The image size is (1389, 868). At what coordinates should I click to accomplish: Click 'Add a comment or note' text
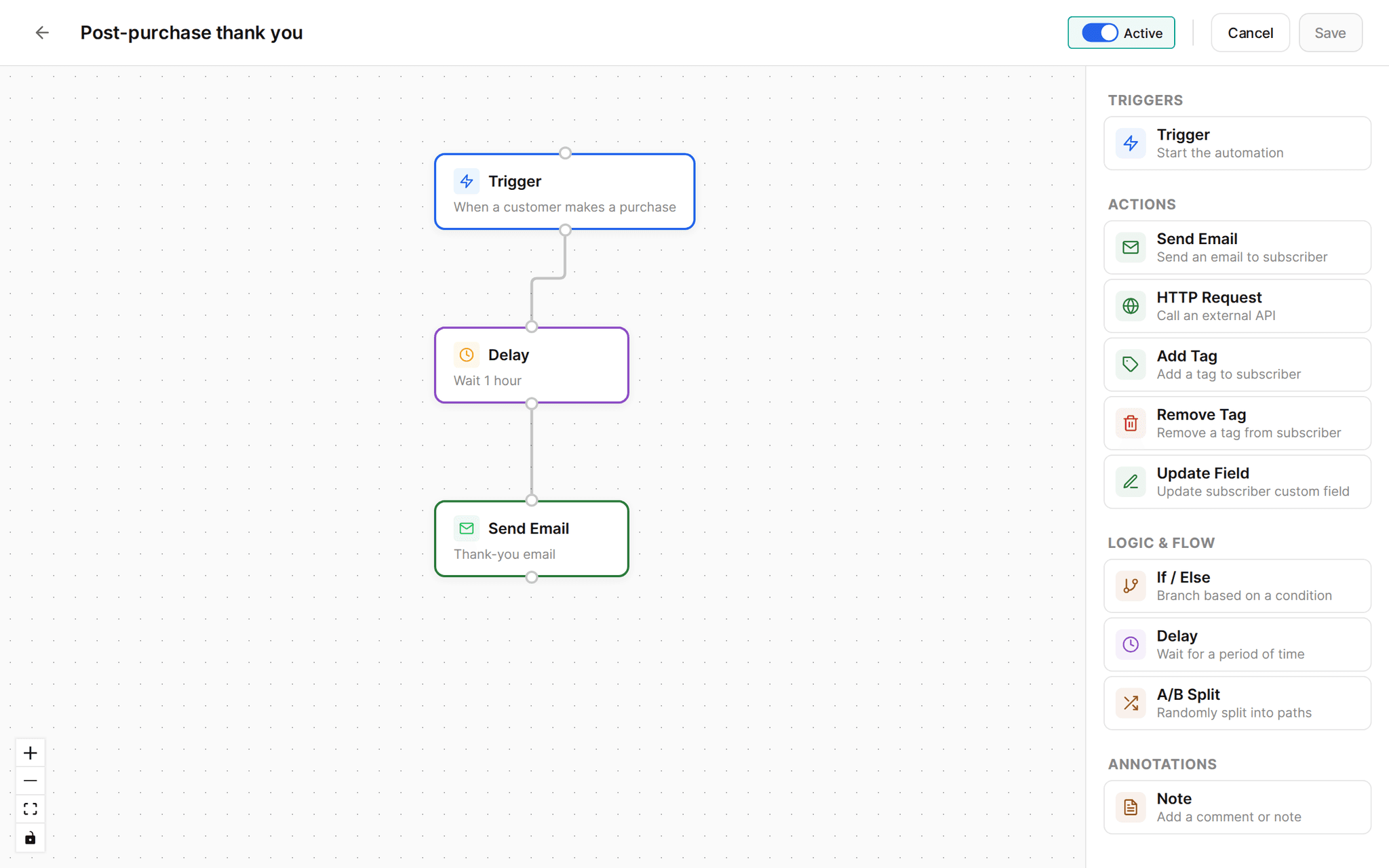pyautogui.click(x=1228, y=816)
